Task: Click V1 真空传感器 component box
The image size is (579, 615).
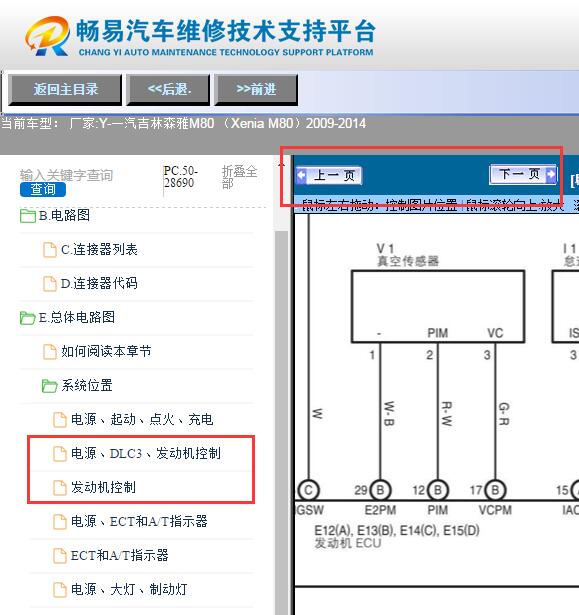Action: point(438,306)
